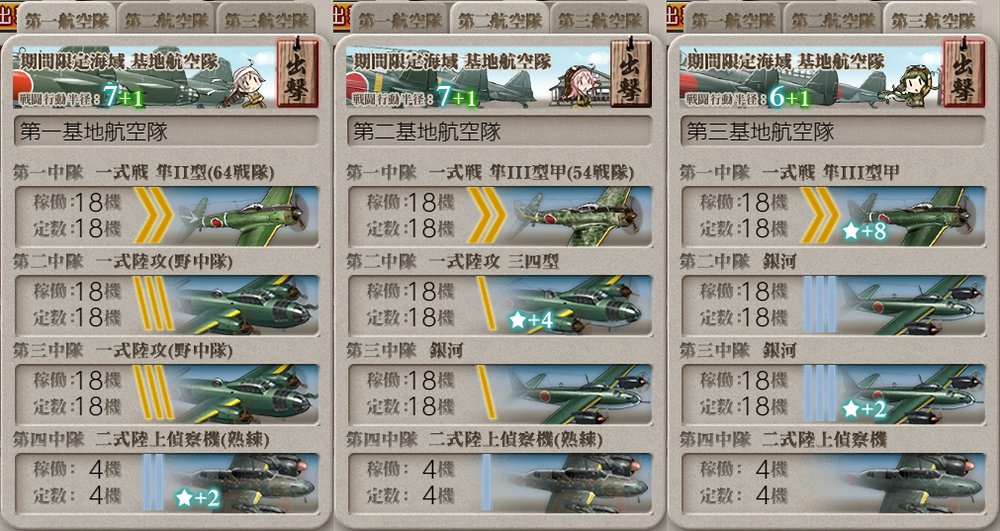Toggle the 出撃 plaque on third air base
The image size is (1000, 531).
964,73
